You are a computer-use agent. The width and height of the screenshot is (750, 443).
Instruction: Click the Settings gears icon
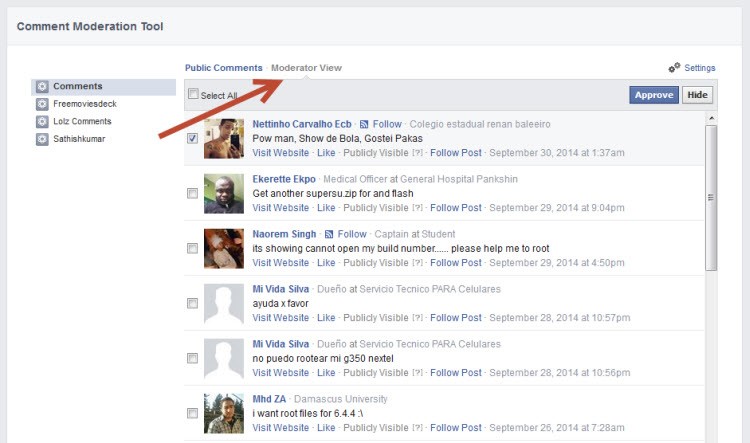tap(674, 67)
